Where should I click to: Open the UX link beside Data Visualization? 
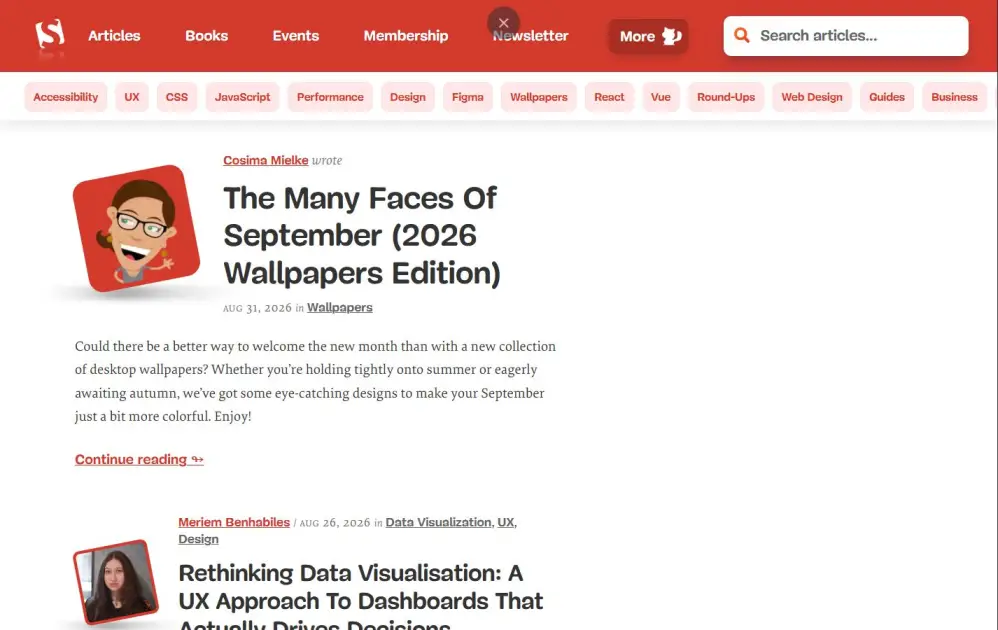(x=505, y=522)
